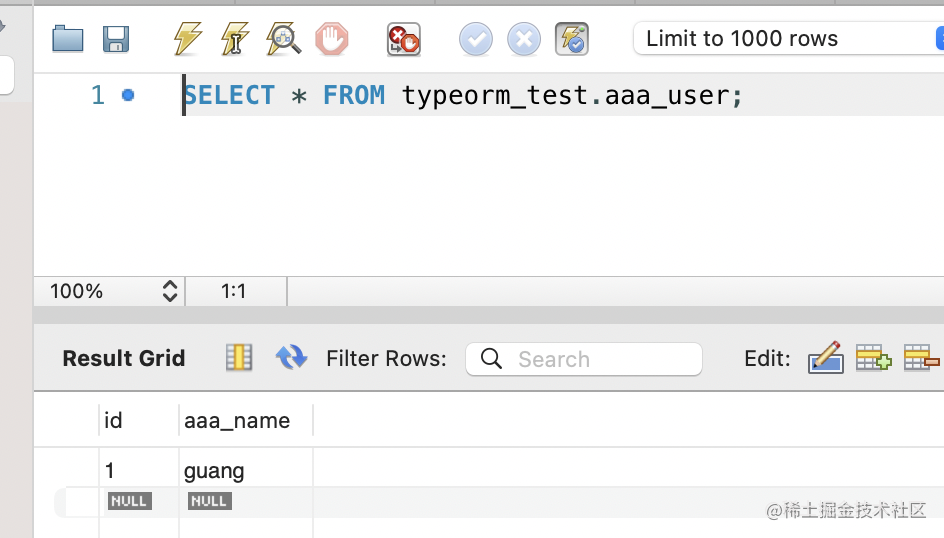Select the id column header
The image size is (944, 538).
(113, 421)
